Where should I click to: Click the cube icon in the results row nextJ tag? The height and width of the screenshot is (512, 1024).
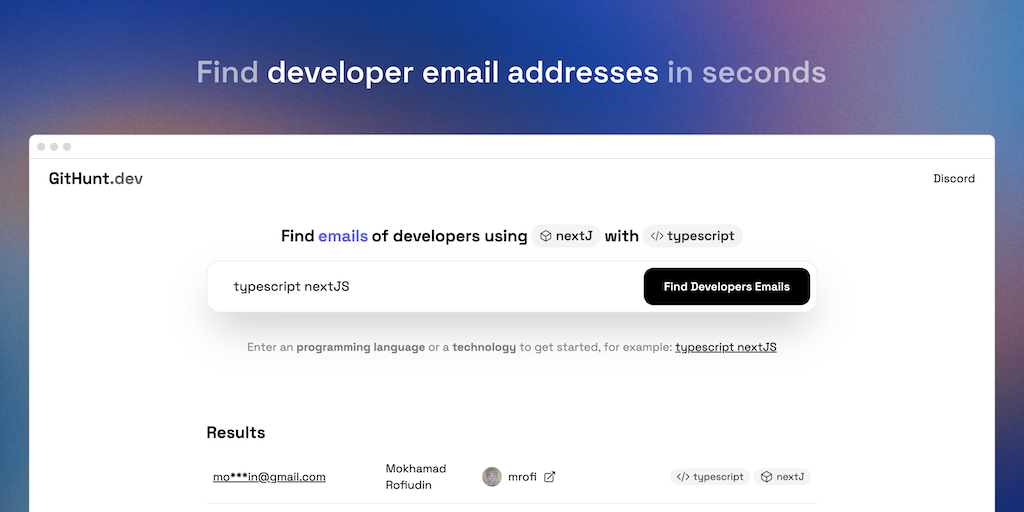(x=766, y=477)
